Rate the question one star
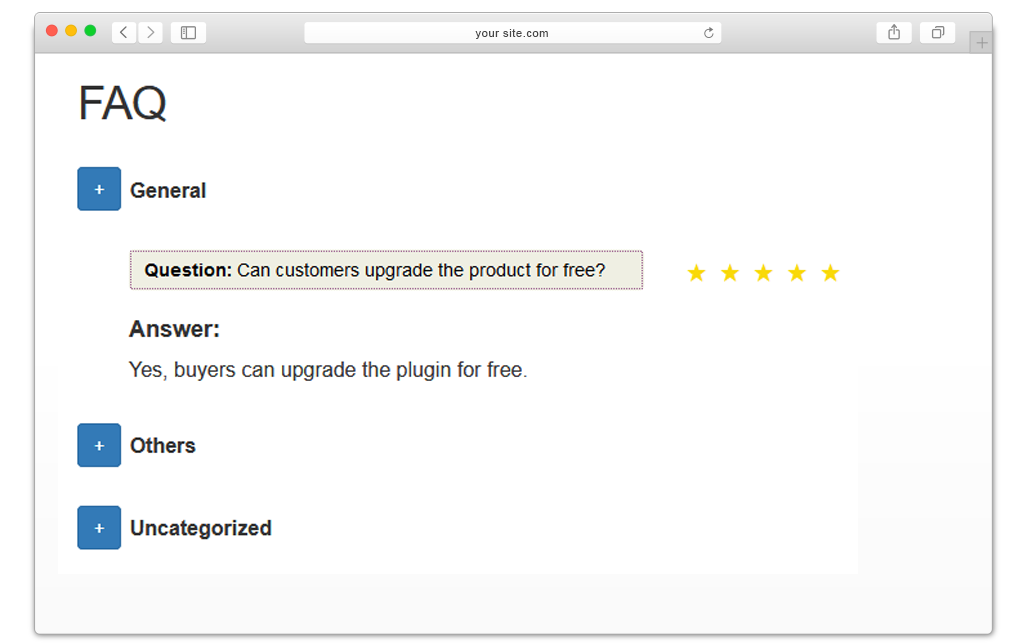 click(696, 273)
